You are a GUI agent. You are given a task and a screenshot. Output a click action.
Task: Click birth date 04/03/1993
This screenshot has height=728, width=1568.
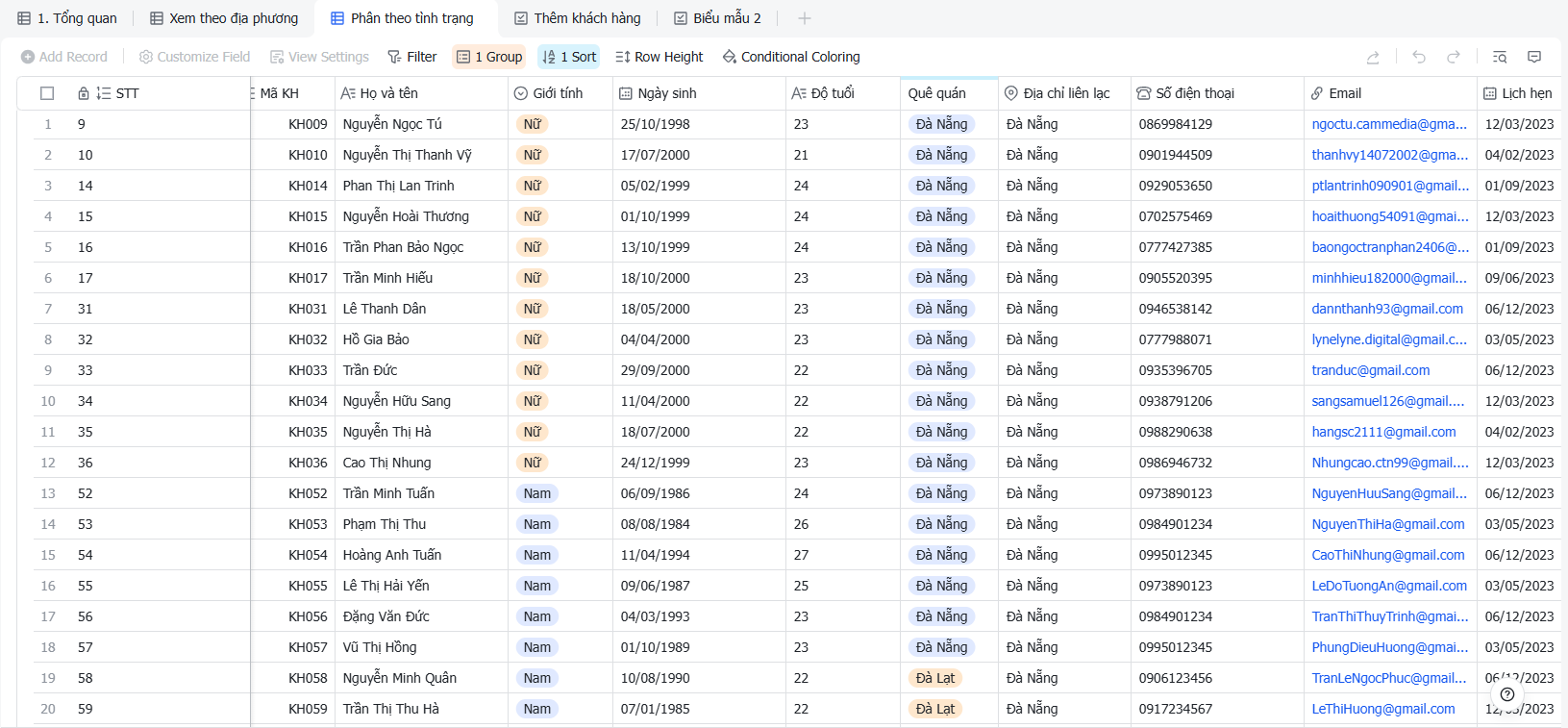coord(655,616)
